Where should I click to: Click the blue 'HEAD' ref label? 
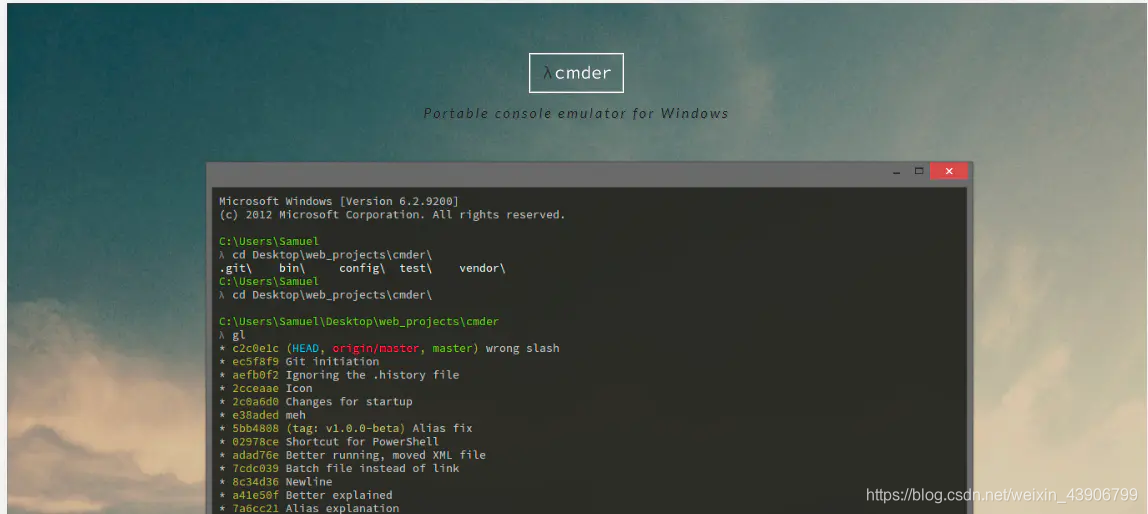pos(305,349)
